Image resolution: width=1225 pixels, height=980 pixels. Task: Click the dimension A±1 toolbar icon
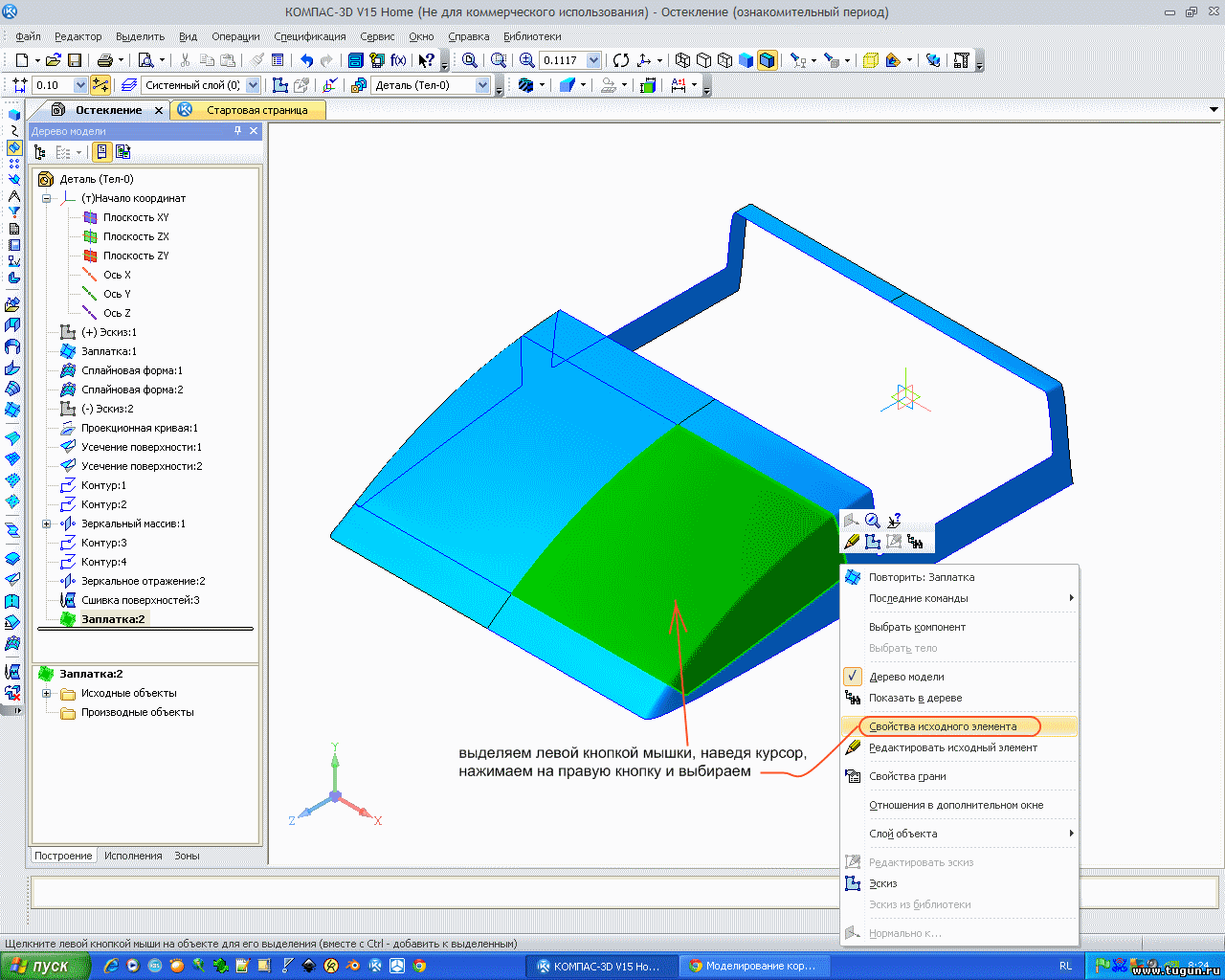679,85
